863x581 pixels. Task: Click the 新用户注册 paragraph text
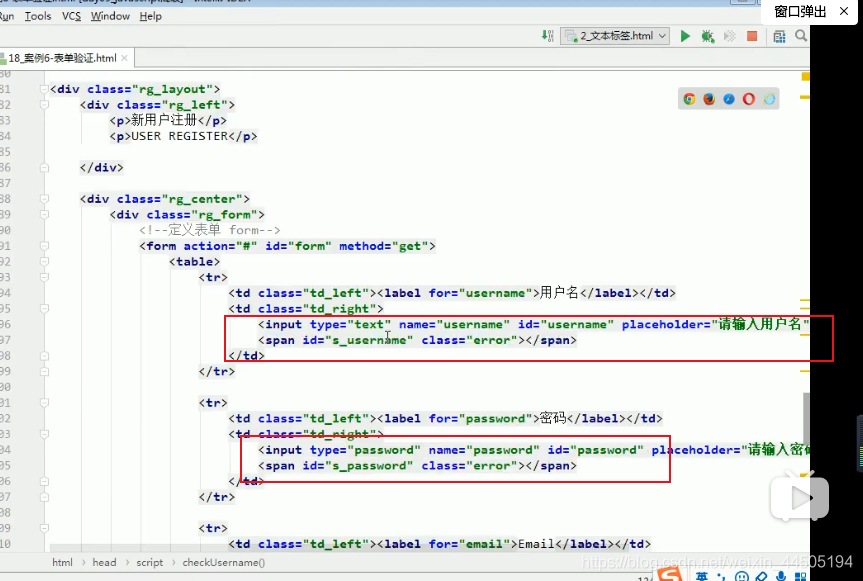(x=163, y=120)
